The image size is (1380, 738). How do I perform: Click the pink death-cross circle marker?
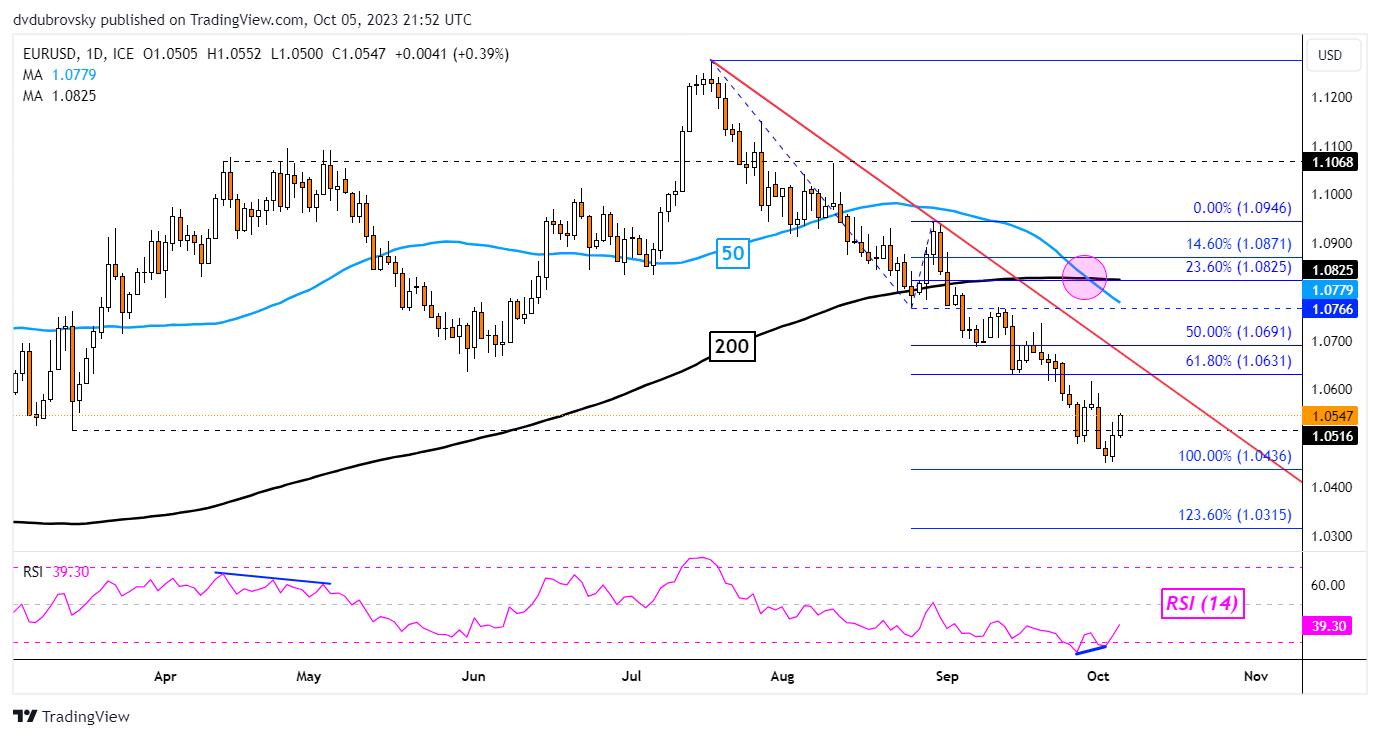[1084, 276]
